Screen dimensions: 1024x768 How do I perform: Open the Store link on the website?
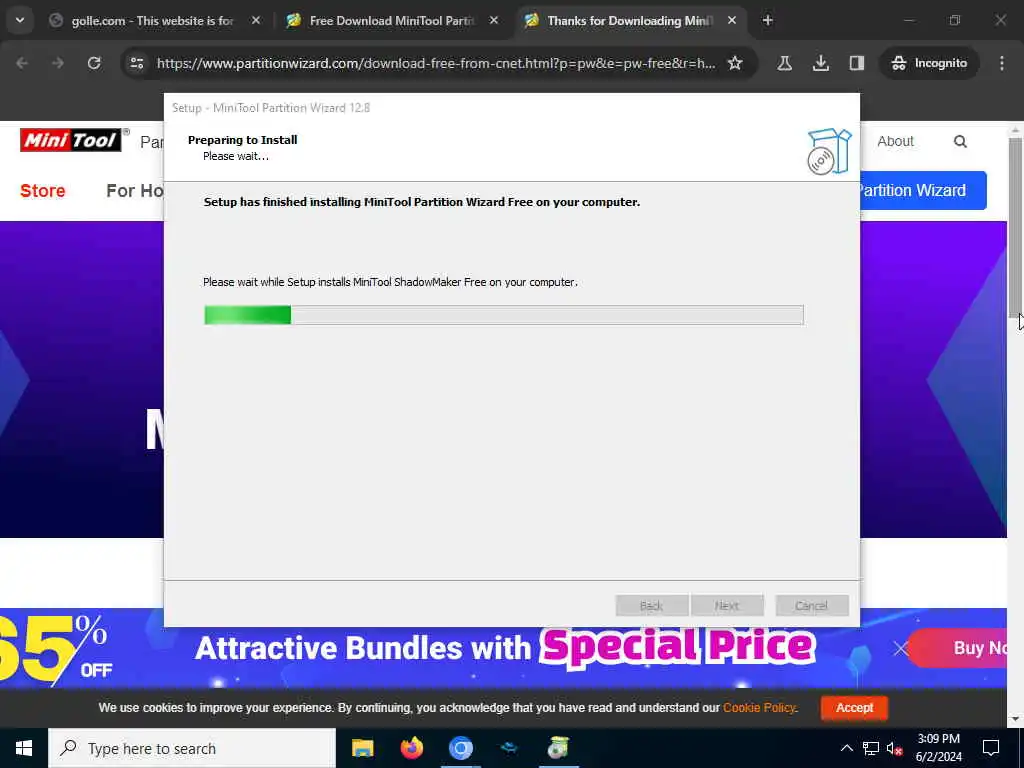[42, 191]
